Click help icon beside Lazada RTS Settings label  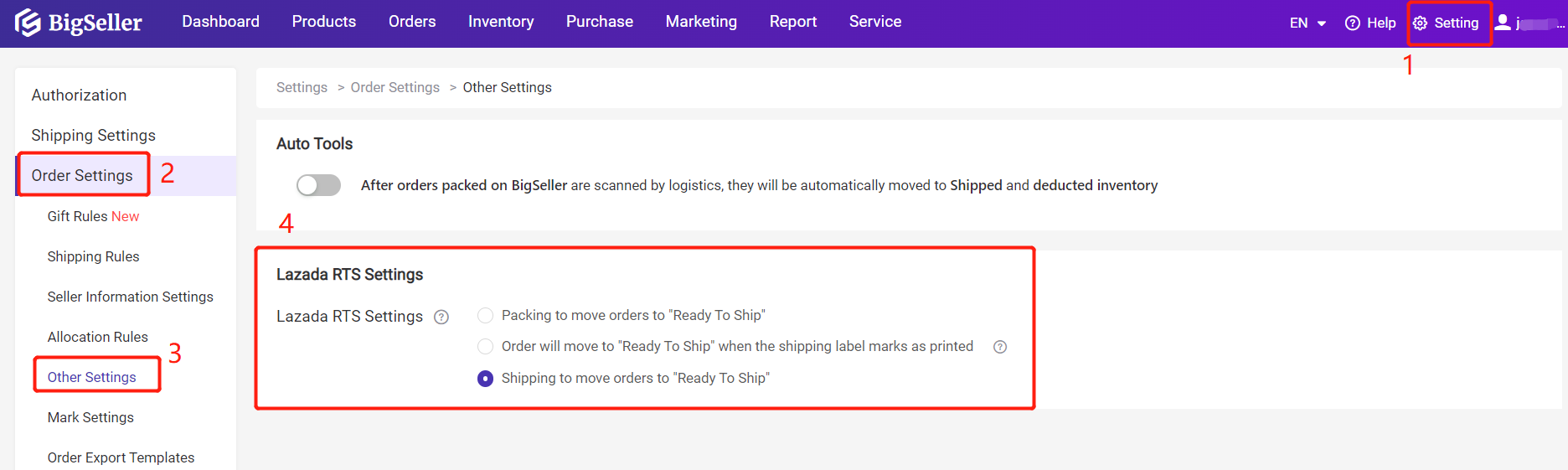[441, 317]
